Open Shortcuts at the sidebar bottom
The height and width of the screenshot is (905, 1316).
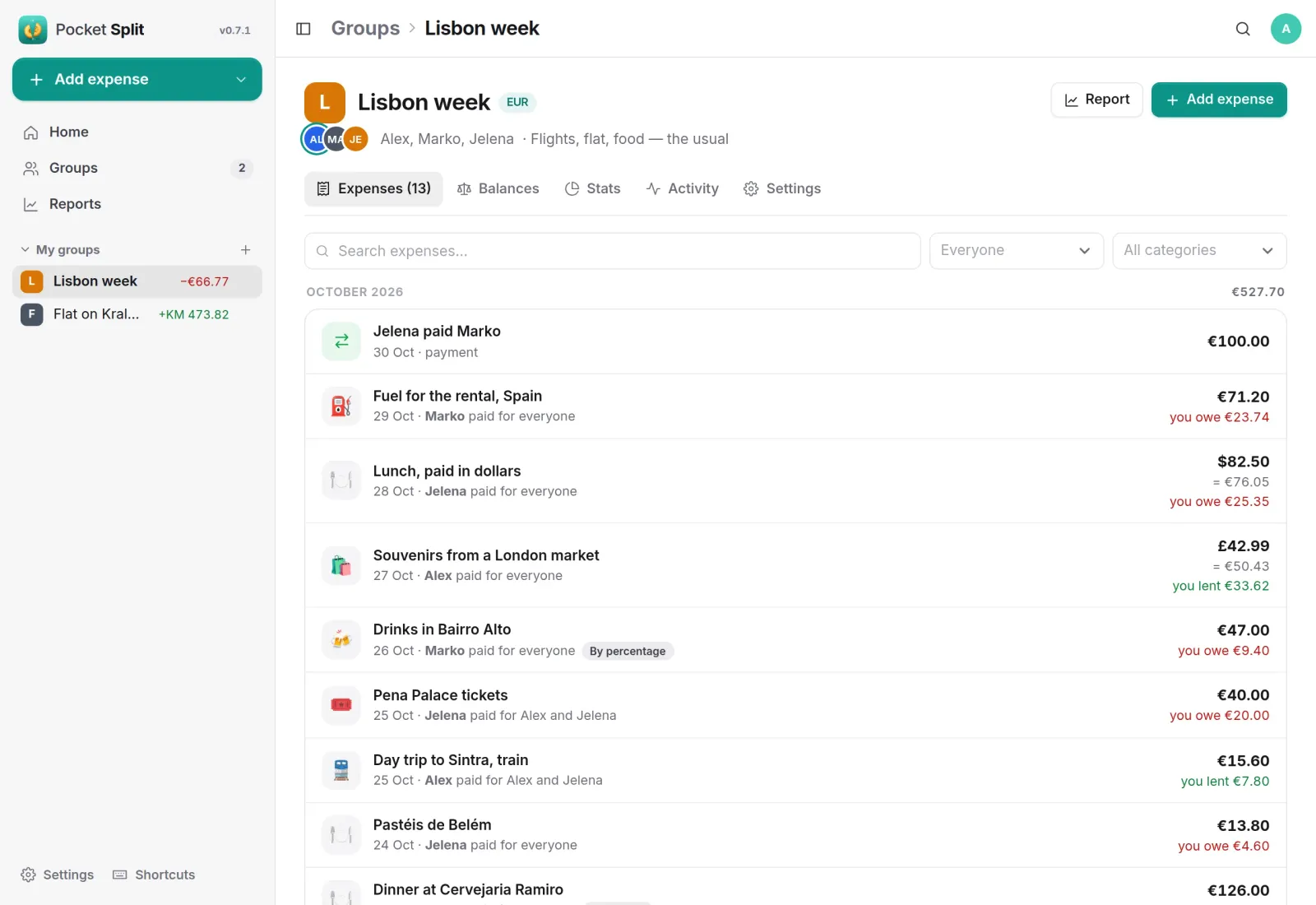coord(155,875)
